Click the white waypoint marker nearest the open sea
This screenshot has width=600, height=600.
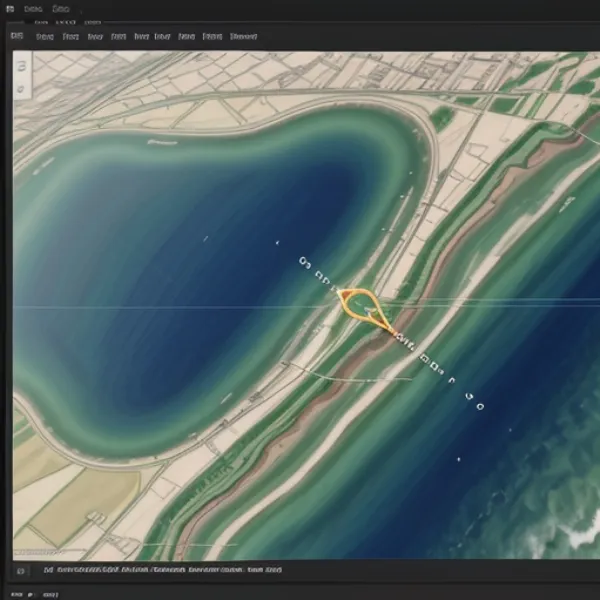[479, 406]
